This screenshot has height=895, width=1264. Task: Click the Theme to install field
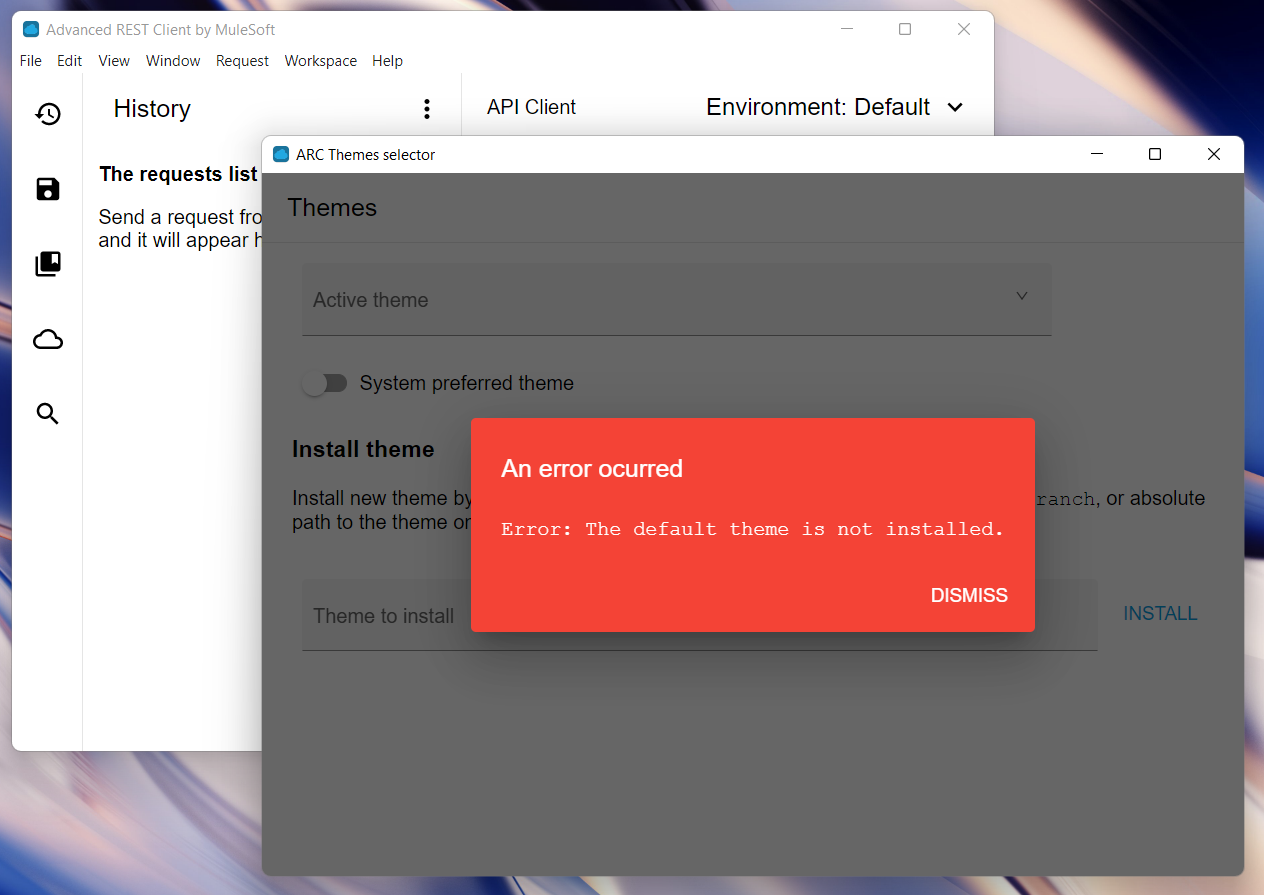pos(384,616)
